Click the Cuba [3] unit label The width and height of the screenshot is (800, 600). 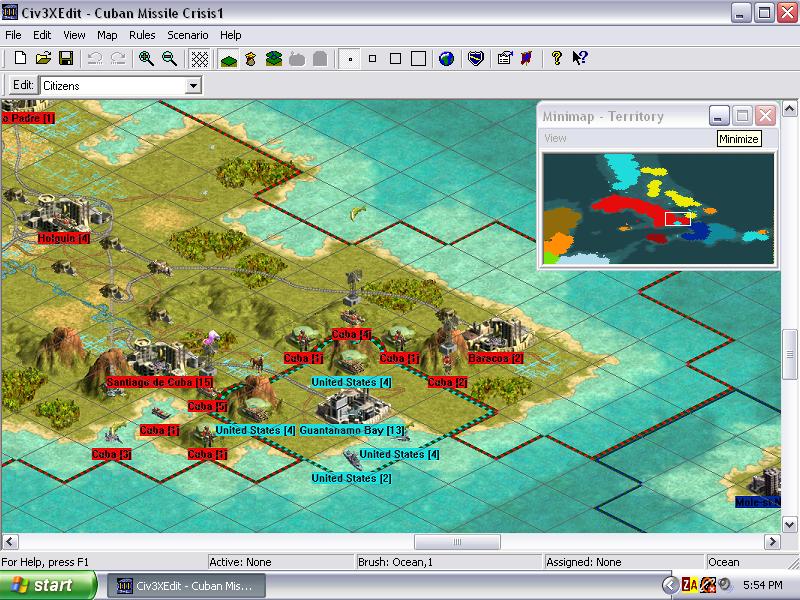111,454
